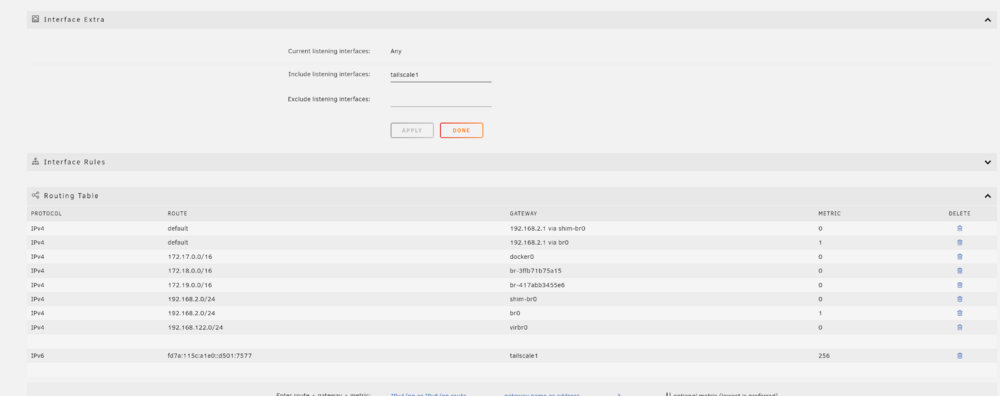Click the 'Exclude listening interfaces' label
Screen dimensions: 1000x396
pyautogui.click(x=329, y=99)
